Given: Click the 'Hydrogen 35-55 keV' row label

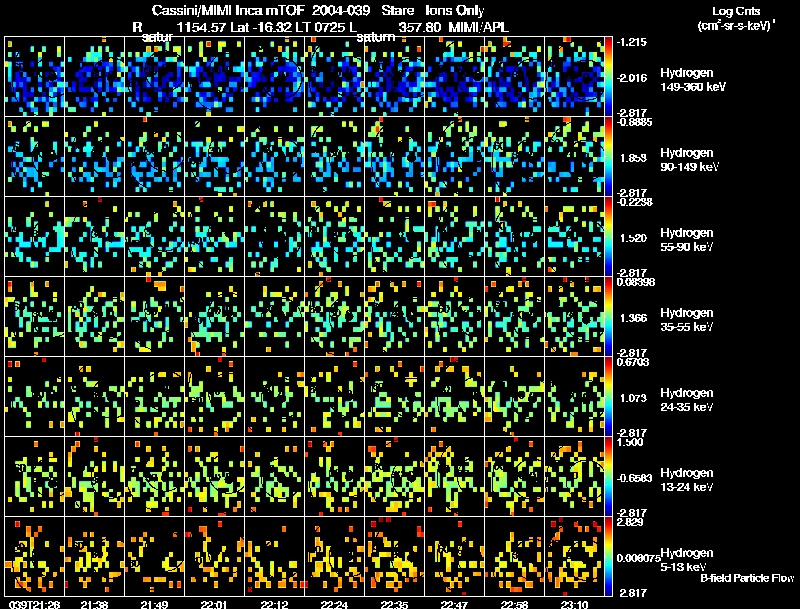Looking at the screenshot, I should 687,320.
